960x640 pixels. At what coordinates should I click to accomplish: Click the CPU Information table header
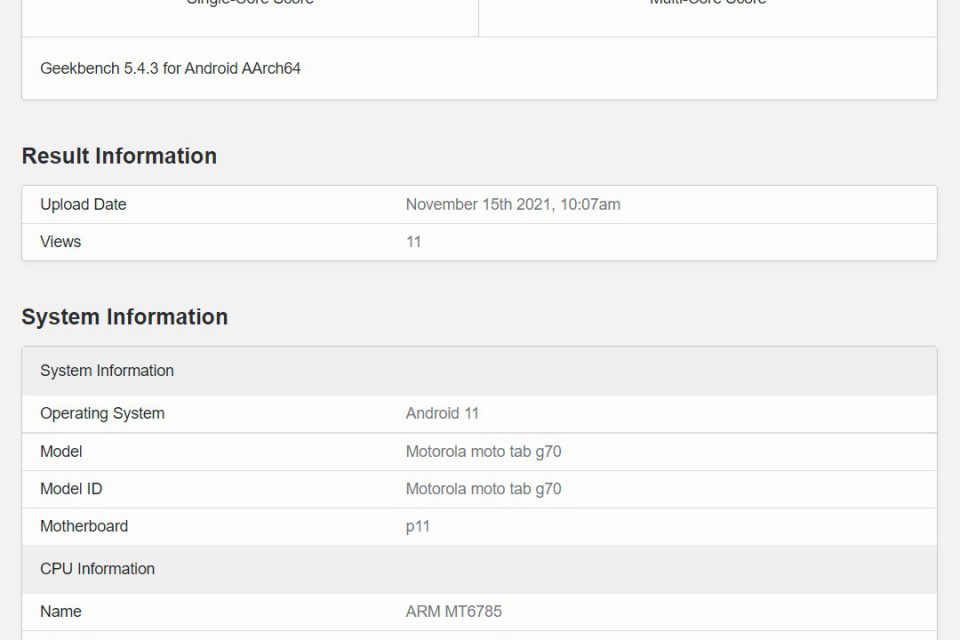coord(97,569)
